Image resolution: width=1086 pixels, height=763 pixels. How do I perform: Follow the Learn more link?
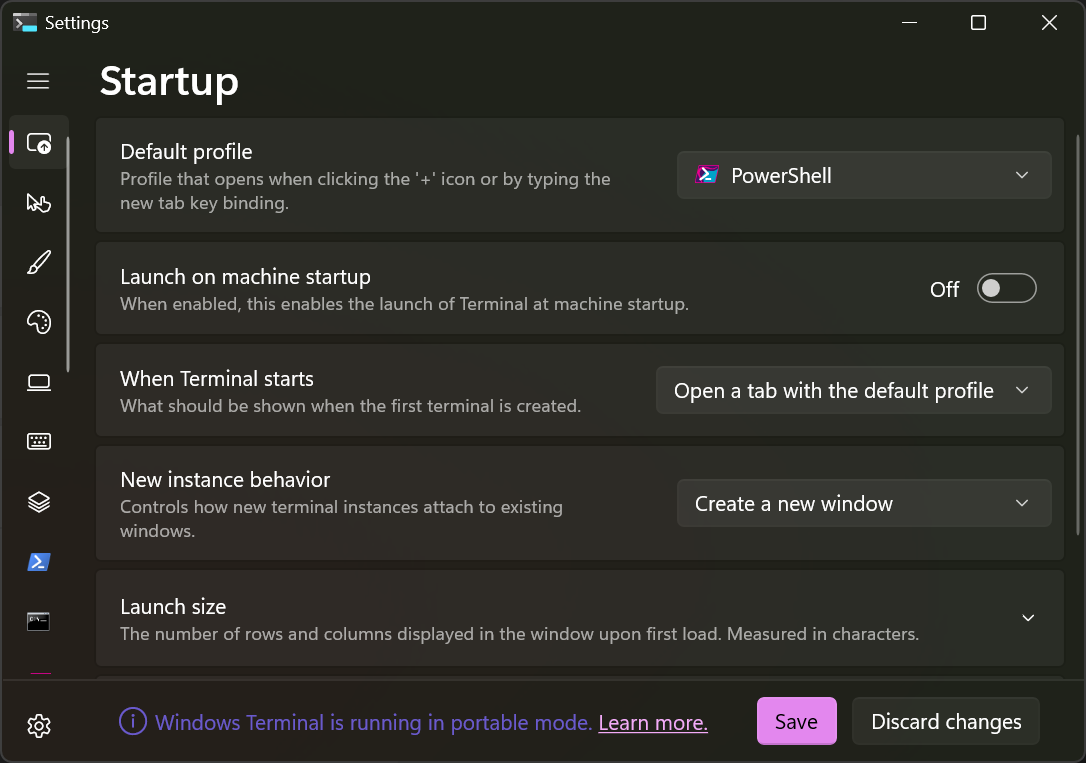click(x=652, y=723)
